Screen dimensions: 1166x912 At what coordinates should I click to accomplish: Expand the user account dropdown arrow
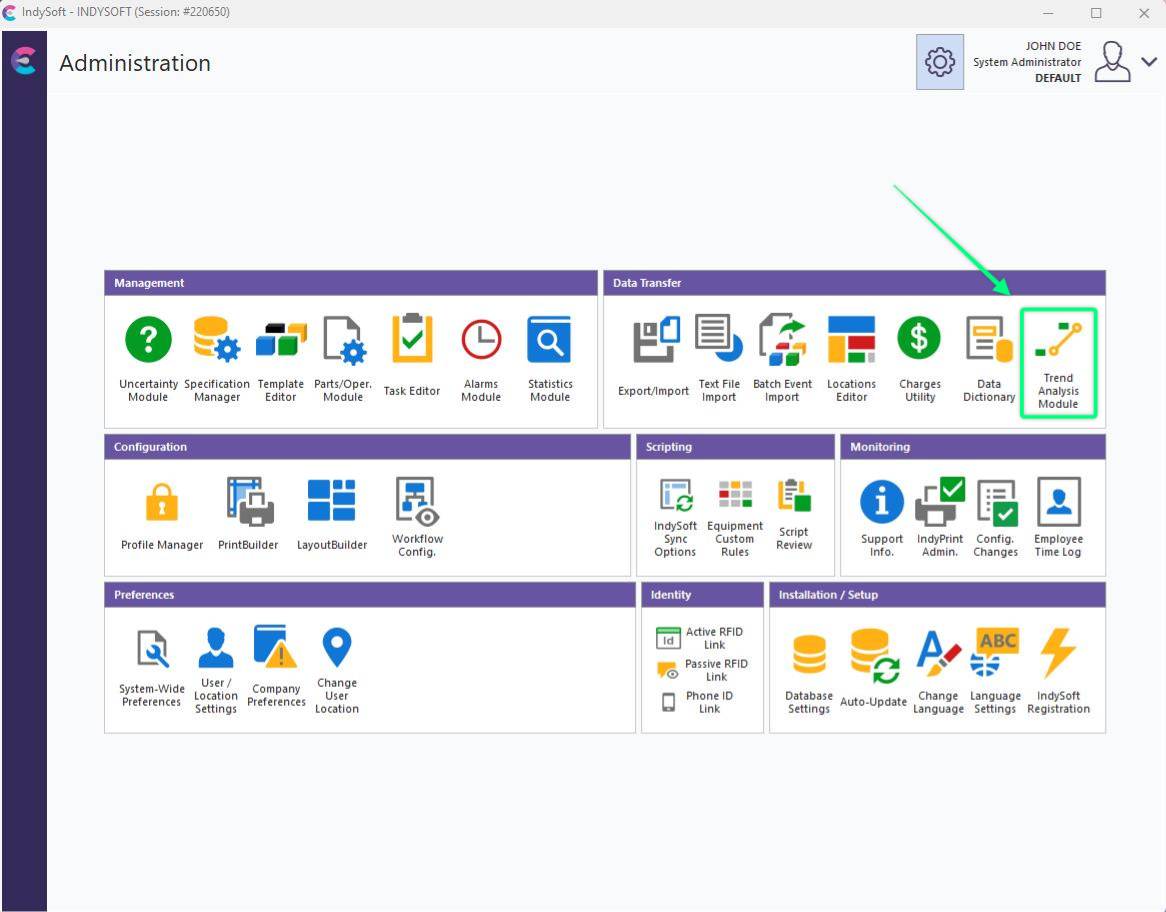(1148, 63)
